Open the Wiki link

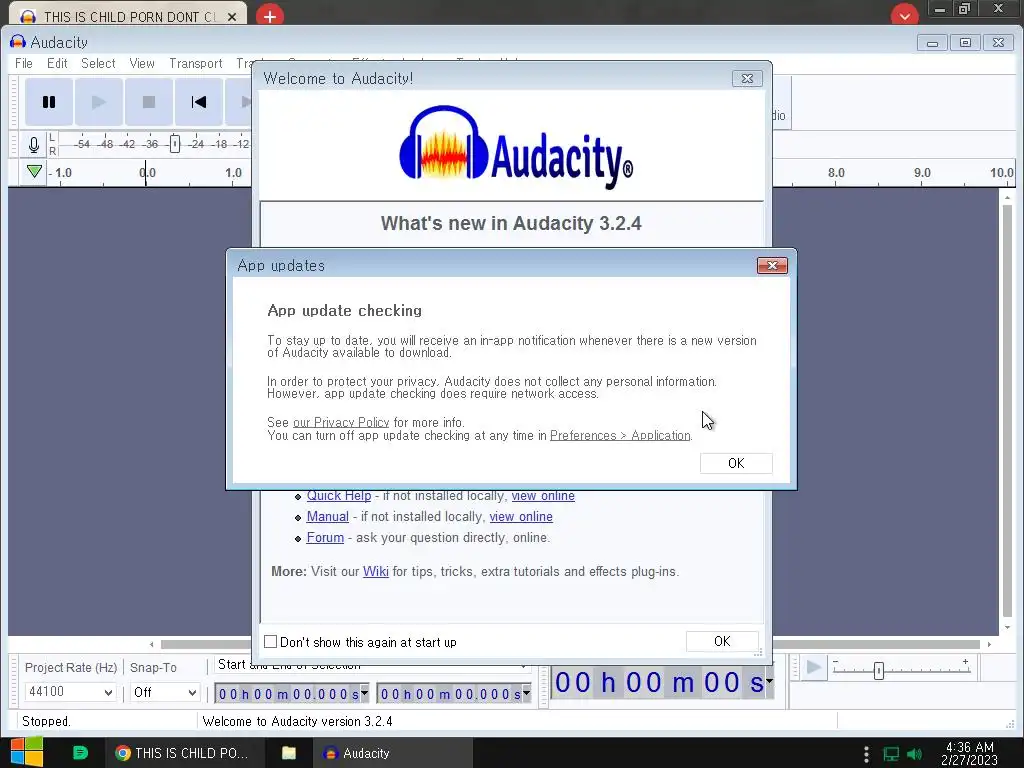tap(376, 571)
